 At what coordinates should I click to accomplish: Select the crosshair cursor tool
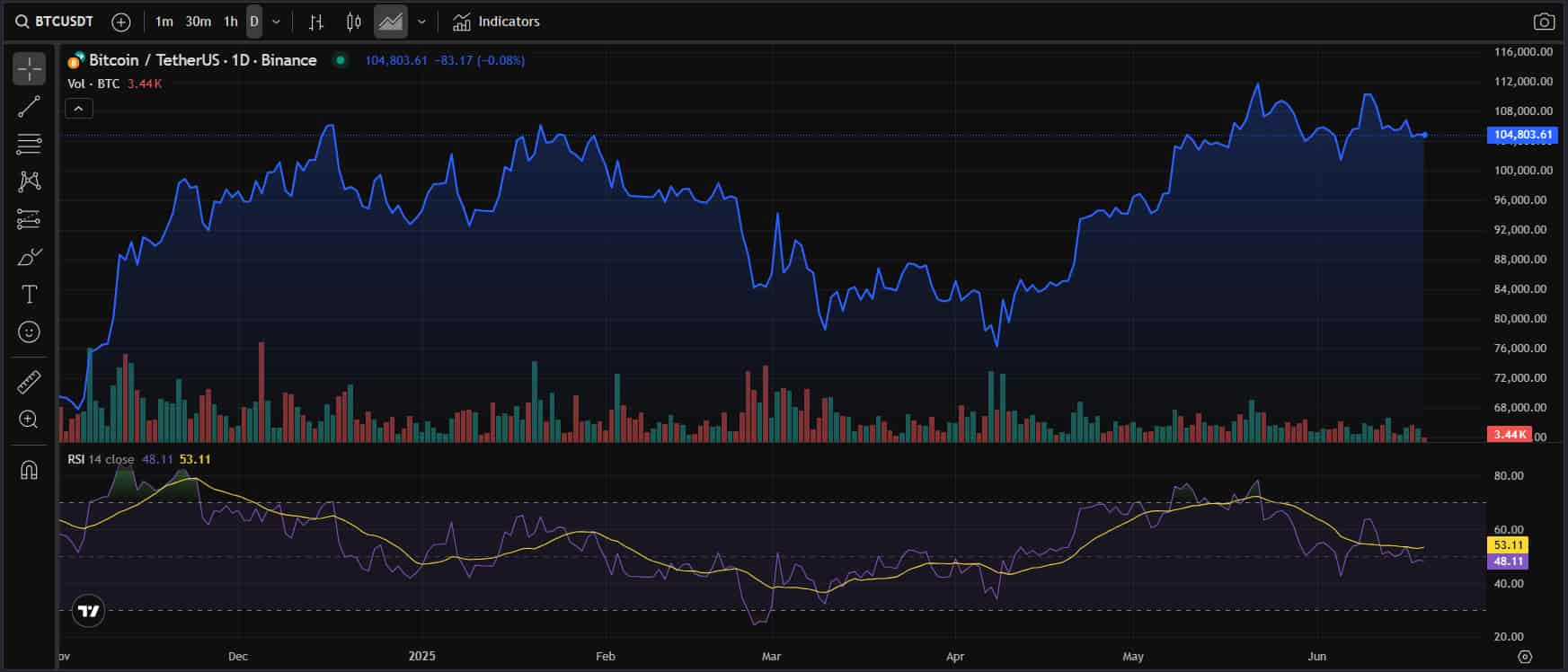pos(29,69)
